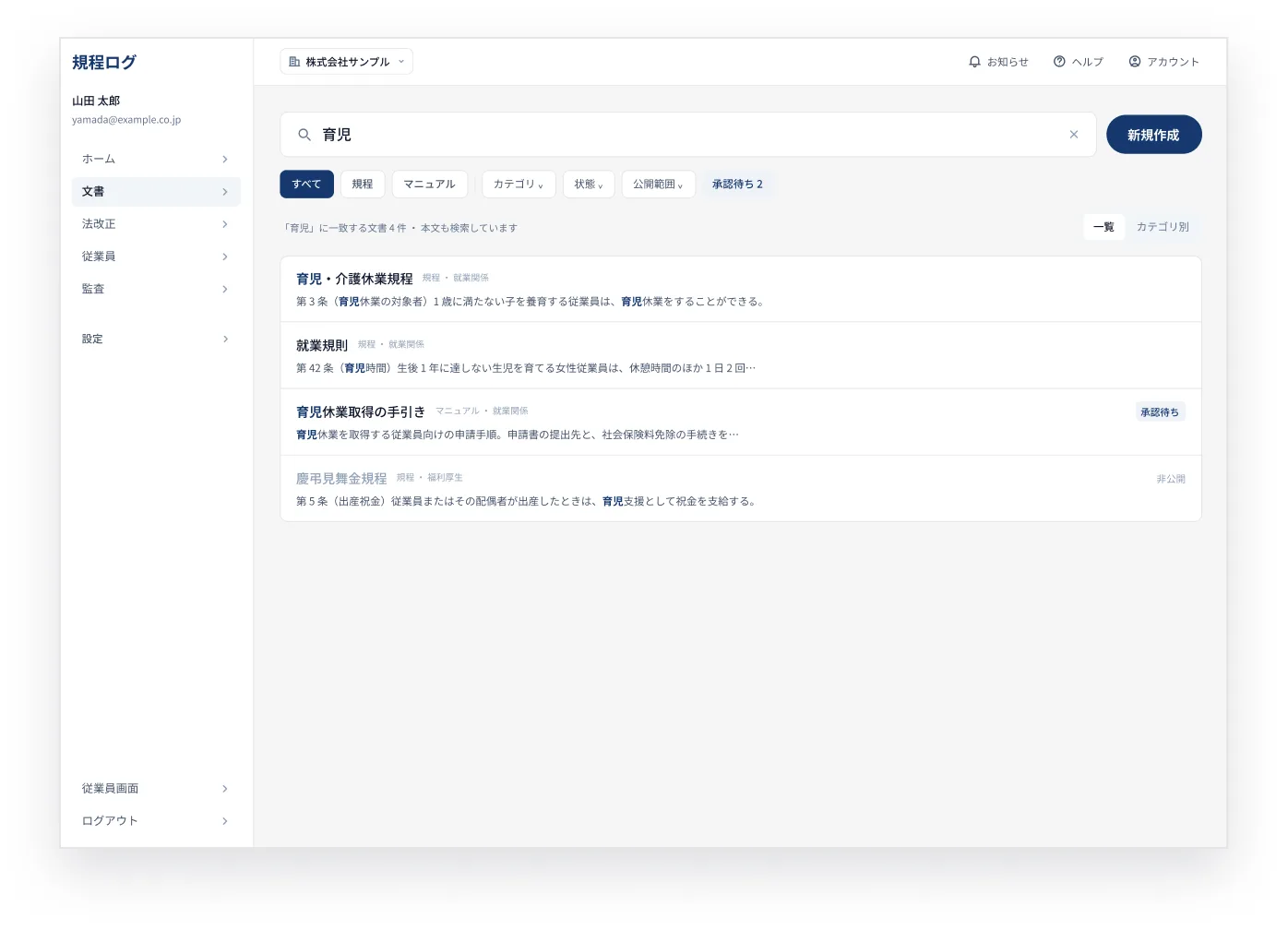Click the 承認待ち status badge

tap(1160, 412)
